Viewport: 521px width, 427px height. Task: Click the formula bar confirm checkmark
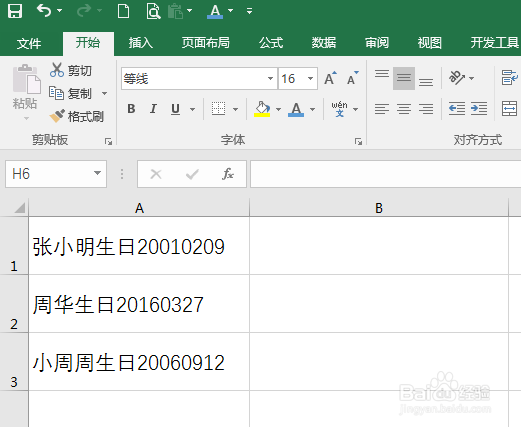(x=192, y=174)
